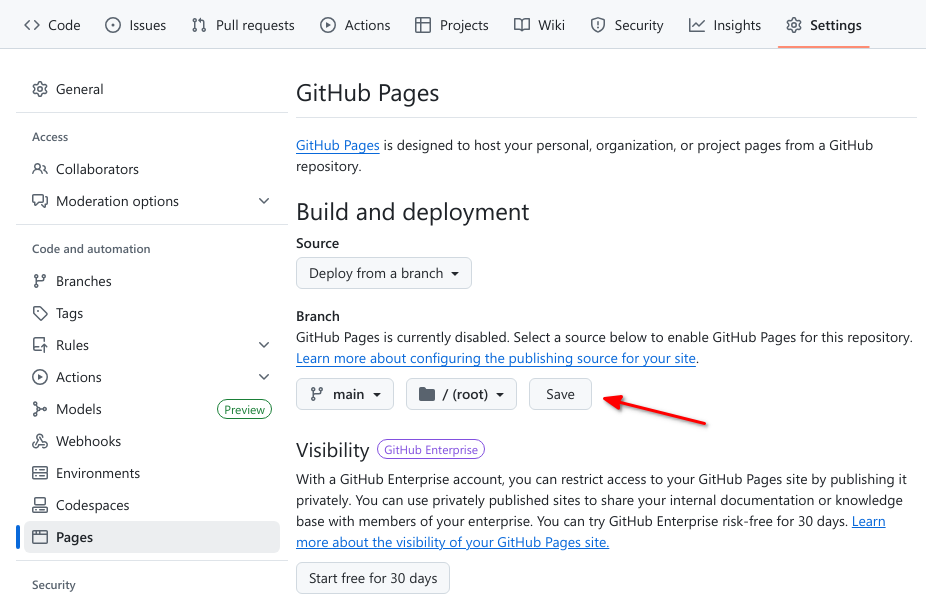
Task: Click the Projects table icon
Action: pos(423,25)
